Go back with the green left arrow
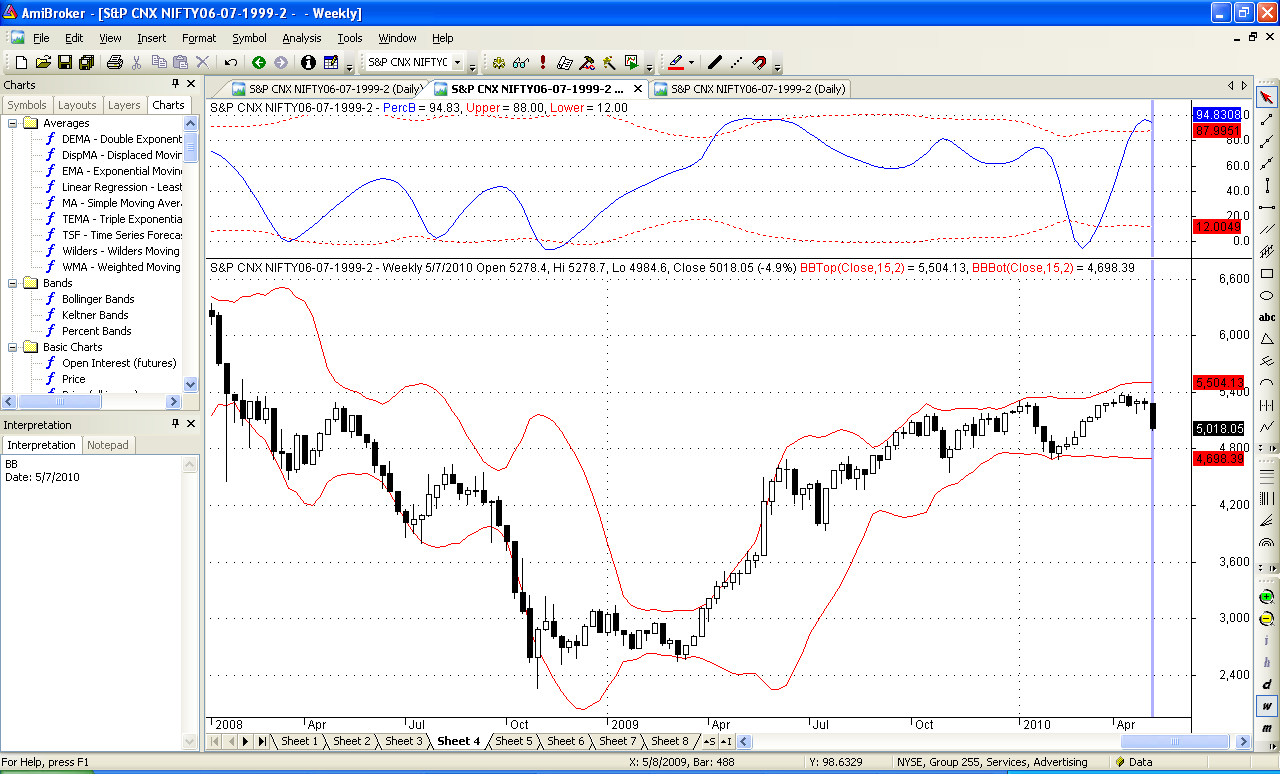Screen dimensions: 1280x774 (259, 62)
